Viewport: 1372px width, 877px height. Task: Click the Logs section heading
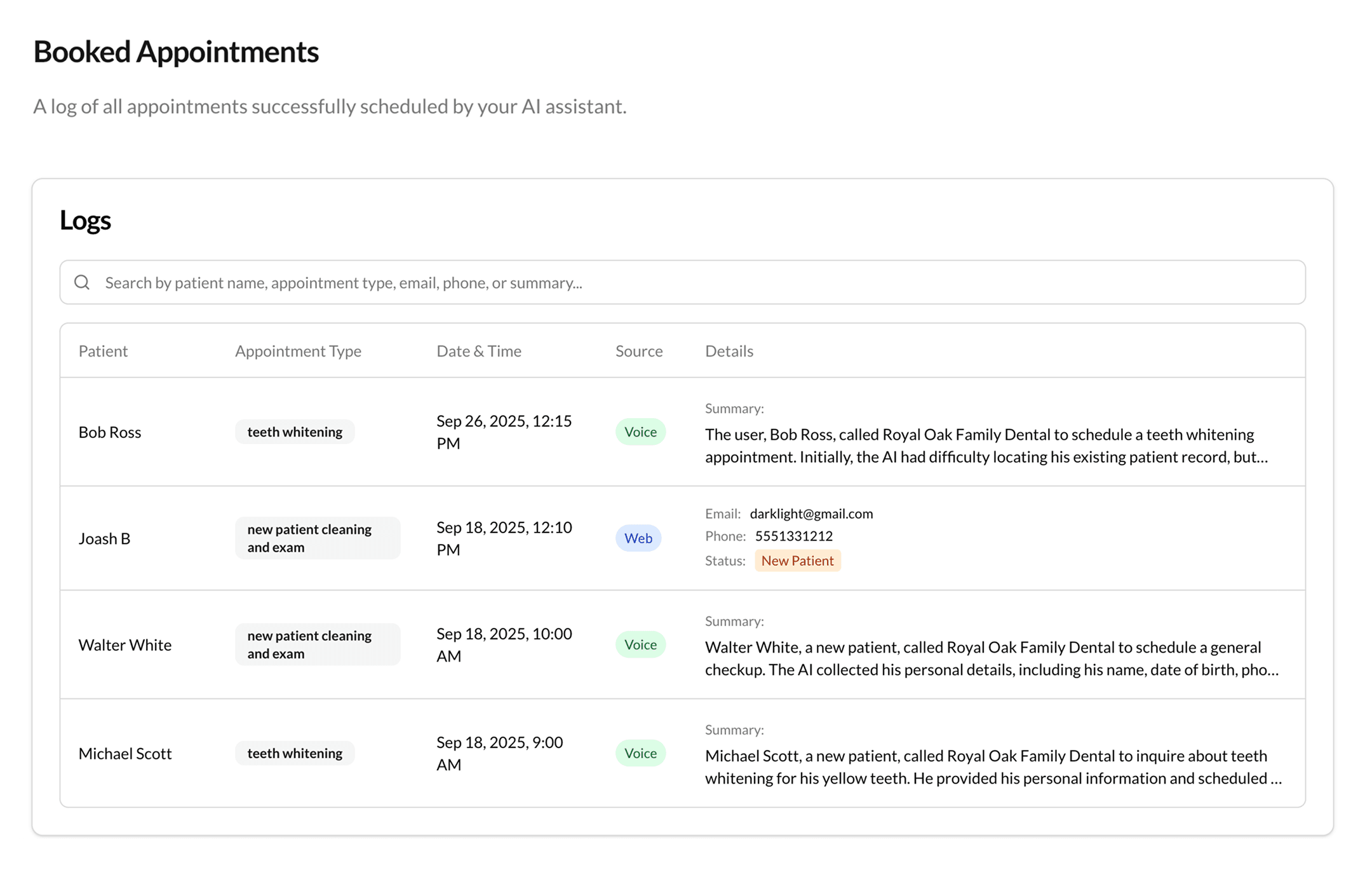coord(85,221)
